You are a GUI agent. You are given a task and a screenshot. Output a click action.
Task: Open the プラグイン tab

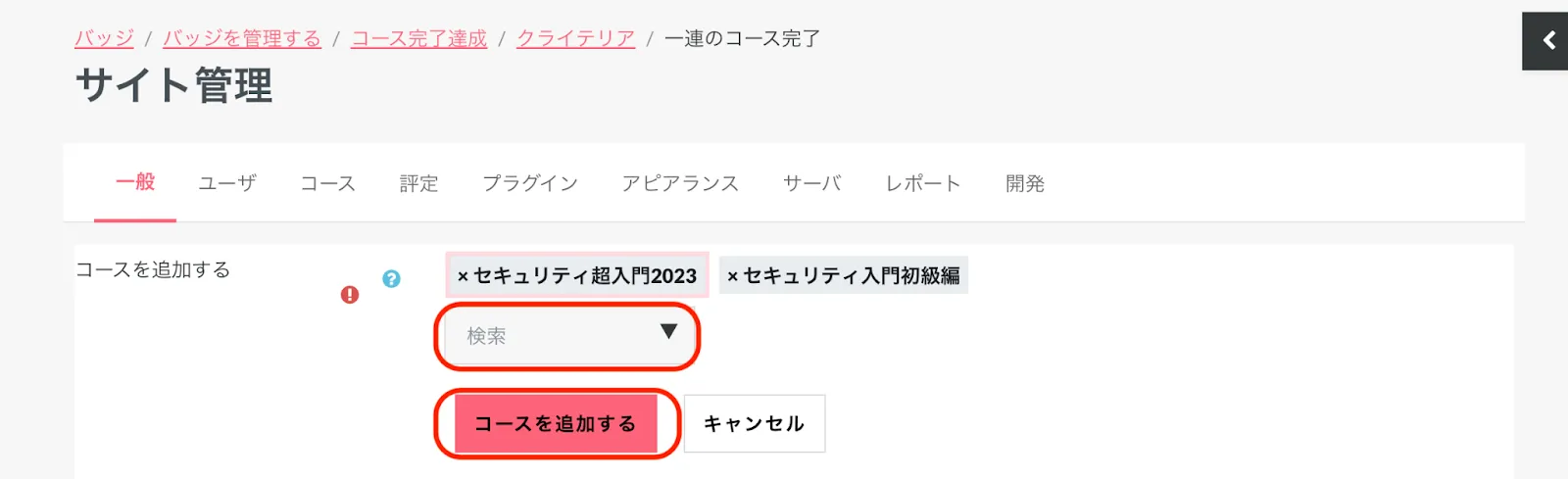point(529,183)
